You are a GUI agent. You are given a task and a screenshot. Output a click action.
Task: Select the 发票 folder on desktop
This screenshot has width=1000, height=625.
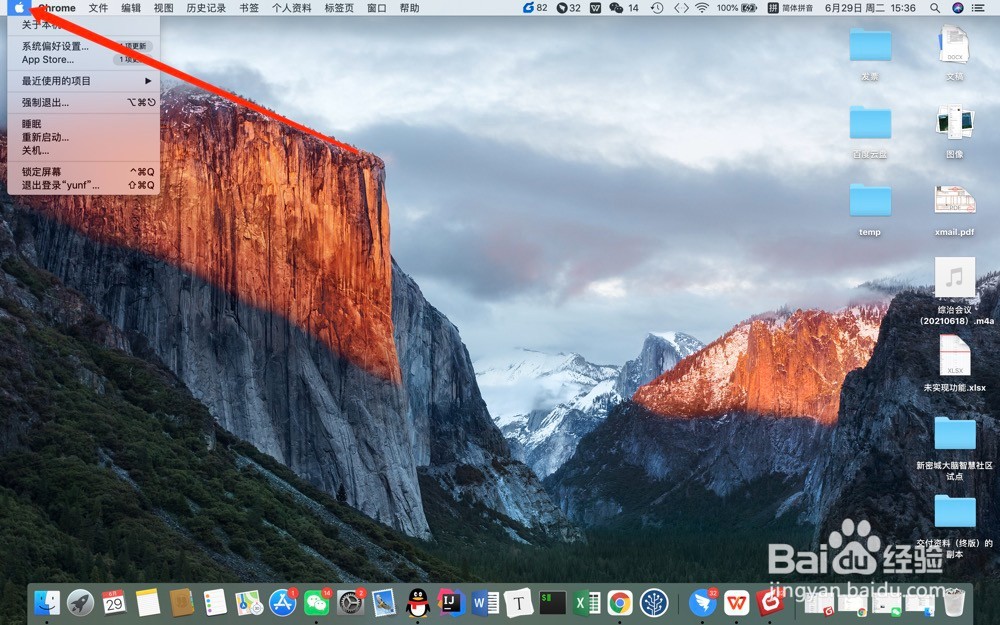870,54
